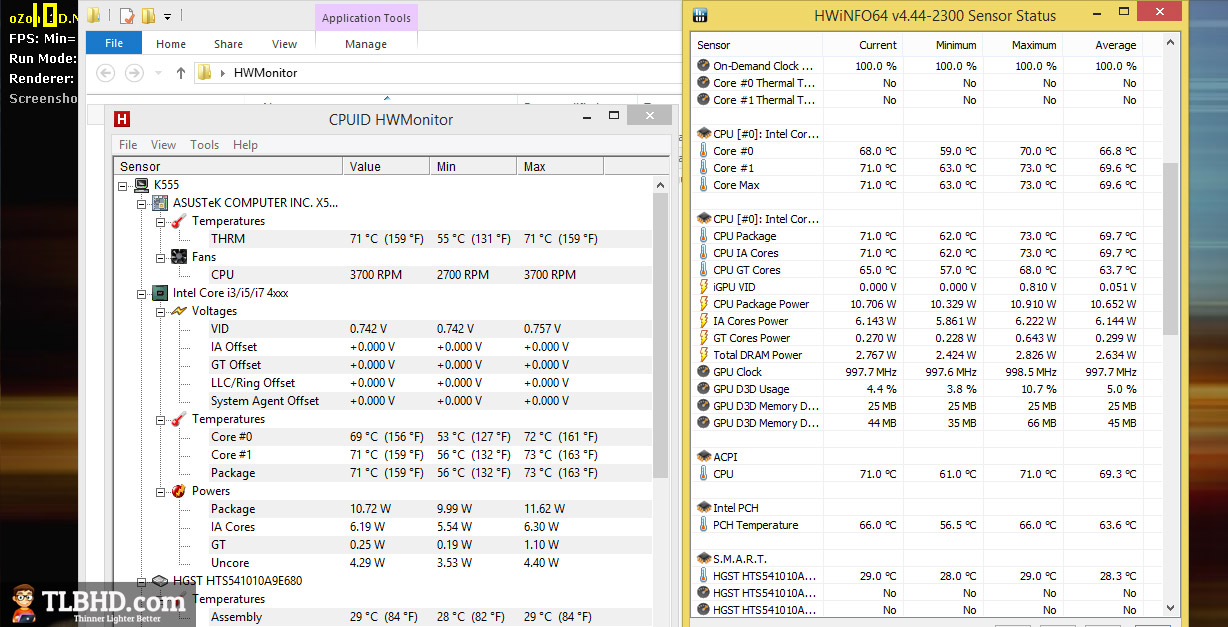Click the 2700 RPM value in HWMonitor
Viewport: 1228px width, 627px height.
pyautogui.click(x=463, y=275)
